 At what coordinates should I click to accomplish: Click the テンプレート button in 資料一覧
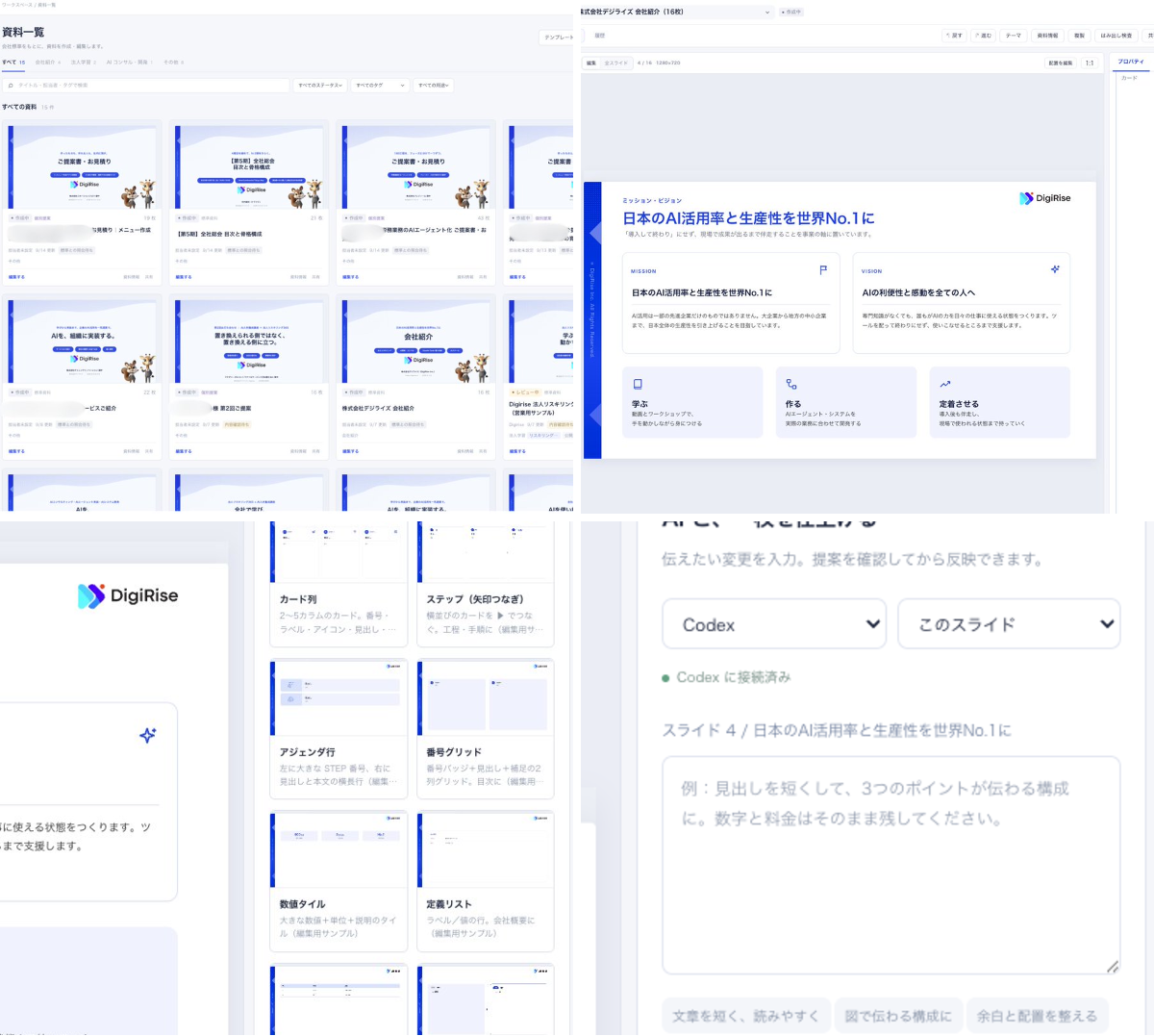558,38
